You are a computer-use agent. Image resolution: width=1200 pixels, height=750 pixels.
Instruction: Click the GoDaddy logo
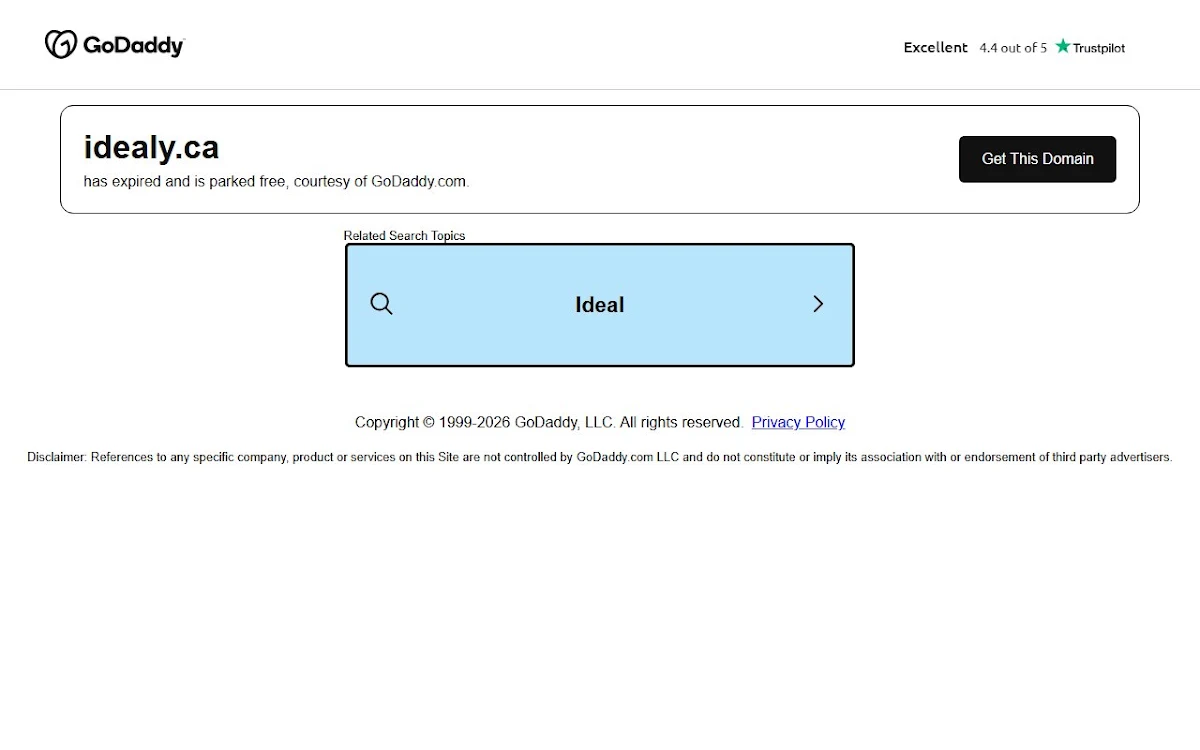[x=114, y=45]
